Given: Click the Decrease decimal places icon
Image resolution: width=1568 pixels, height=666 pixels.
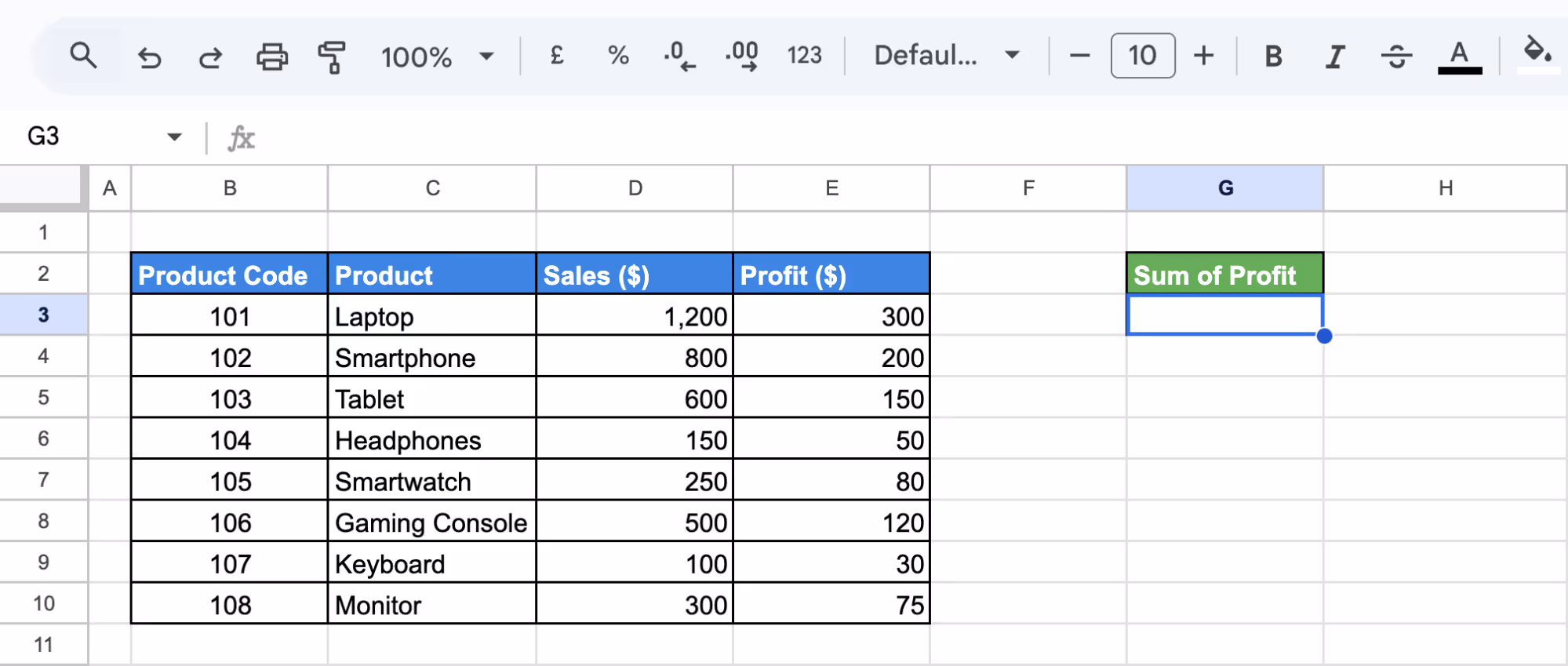Looking at the screenshot, I should point(679,56).
